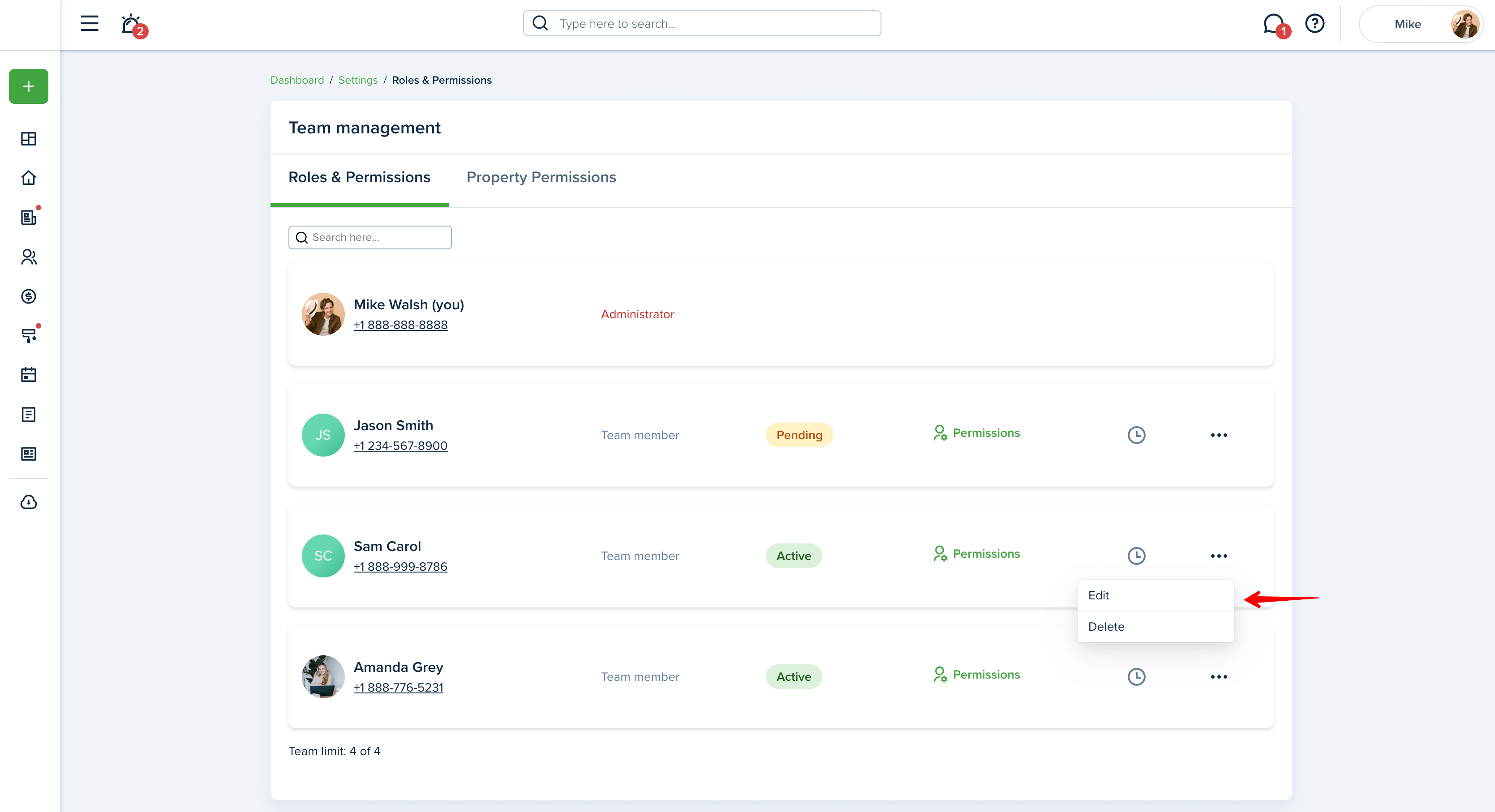The height and width of the screenshot is (812, 1495).
Task: Call Mike Walsh at +1 888-888-8888
Action: 400,325
